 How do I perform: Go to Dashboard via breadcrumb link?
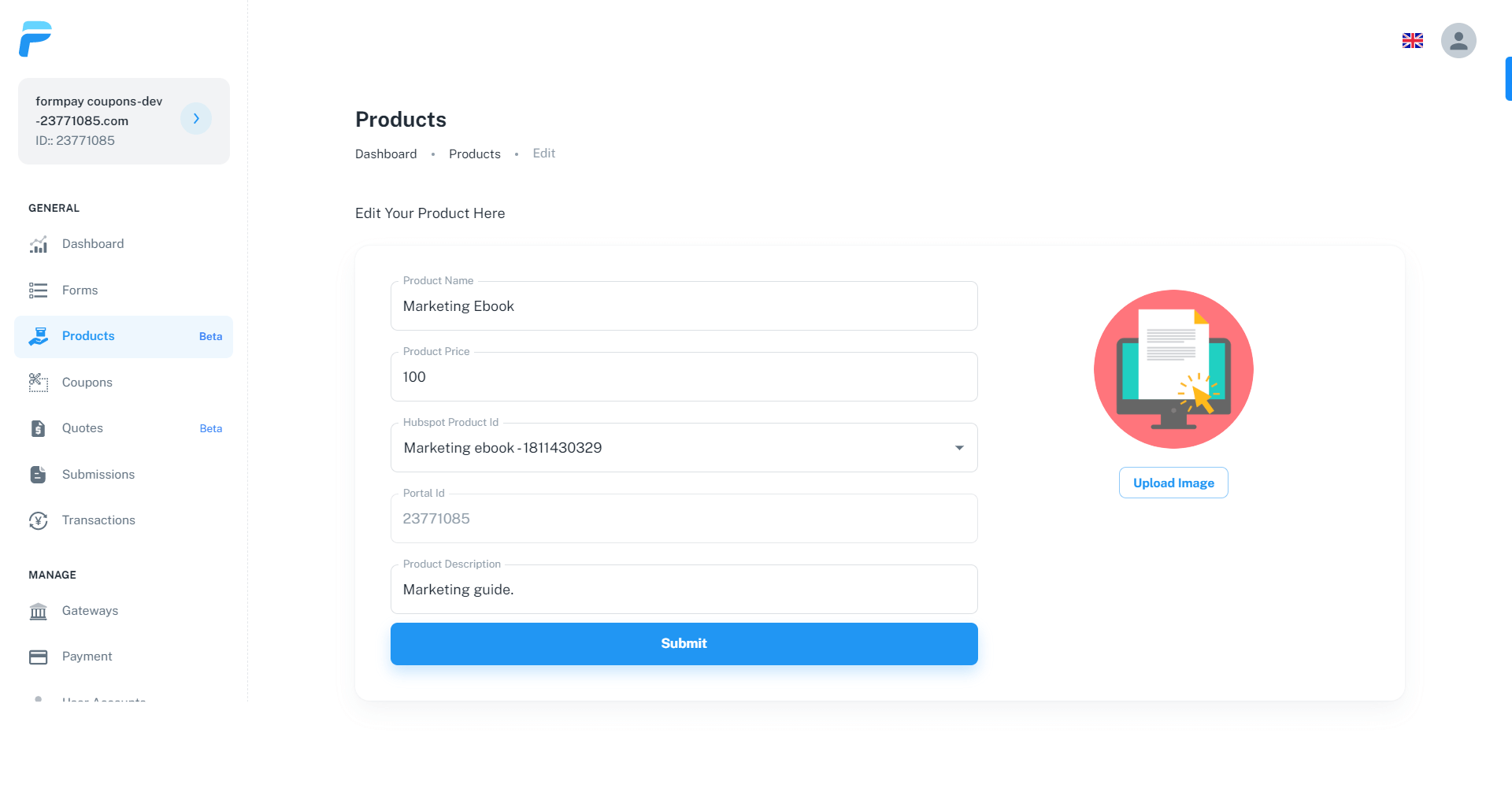pyautogui.click(x=386, y=154)
